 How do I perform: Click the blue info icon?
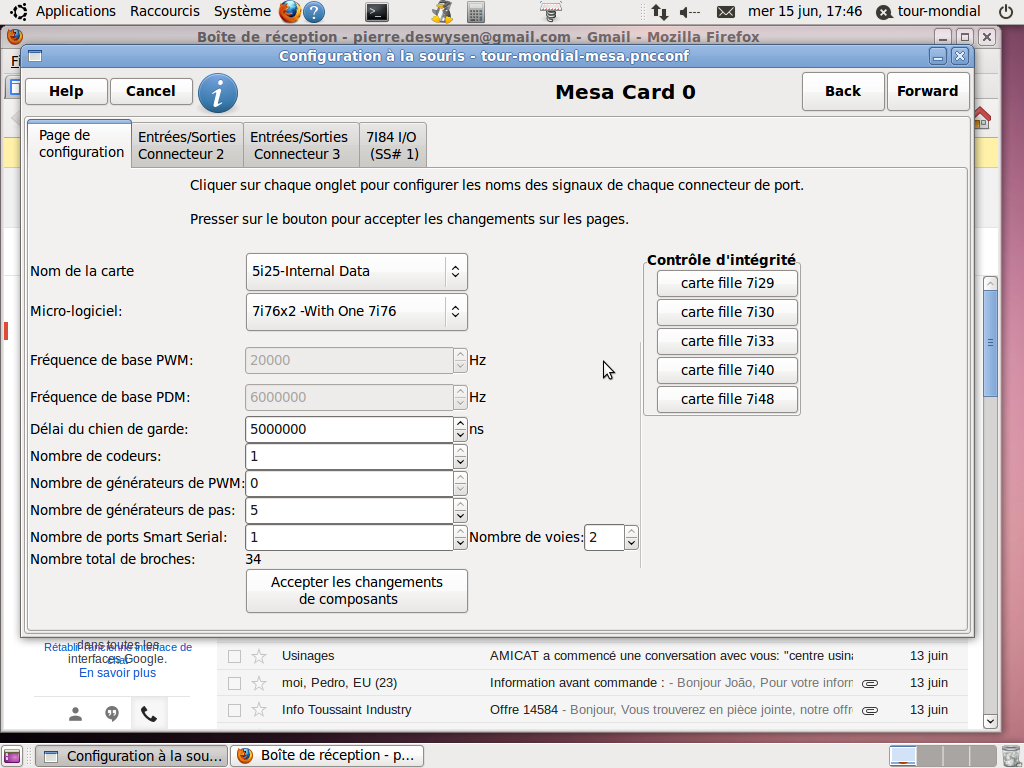click(217, 93)
